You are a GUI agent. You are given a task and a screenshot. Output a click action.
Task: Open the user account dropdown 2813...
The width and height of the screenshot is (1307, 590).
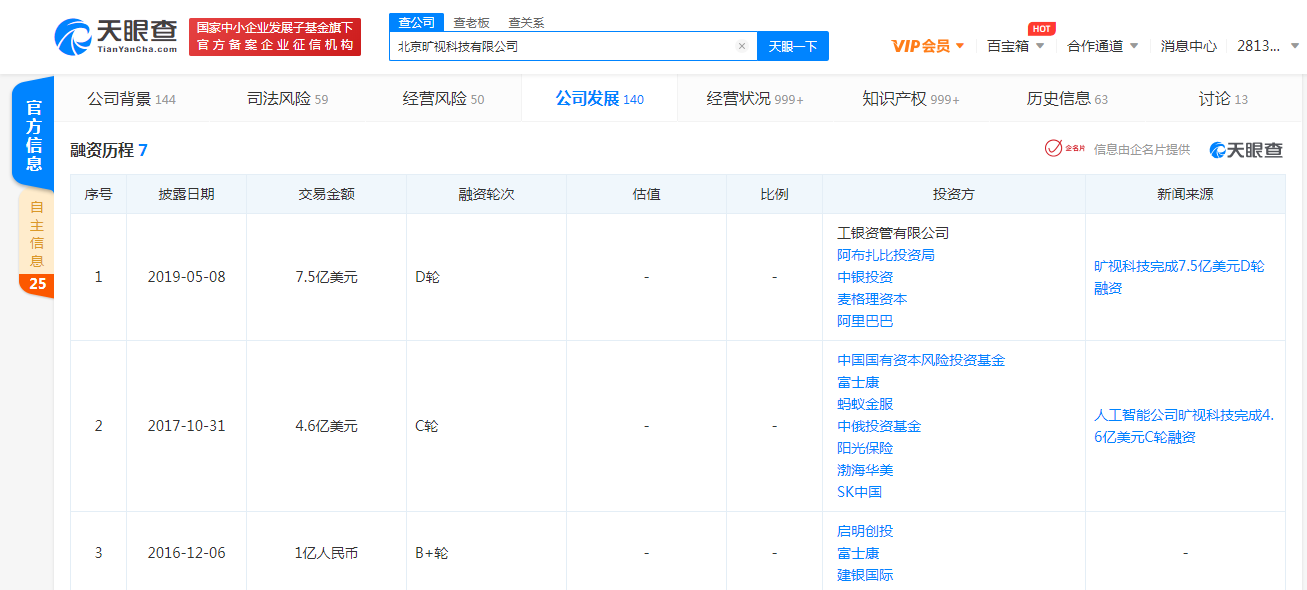1267,46
